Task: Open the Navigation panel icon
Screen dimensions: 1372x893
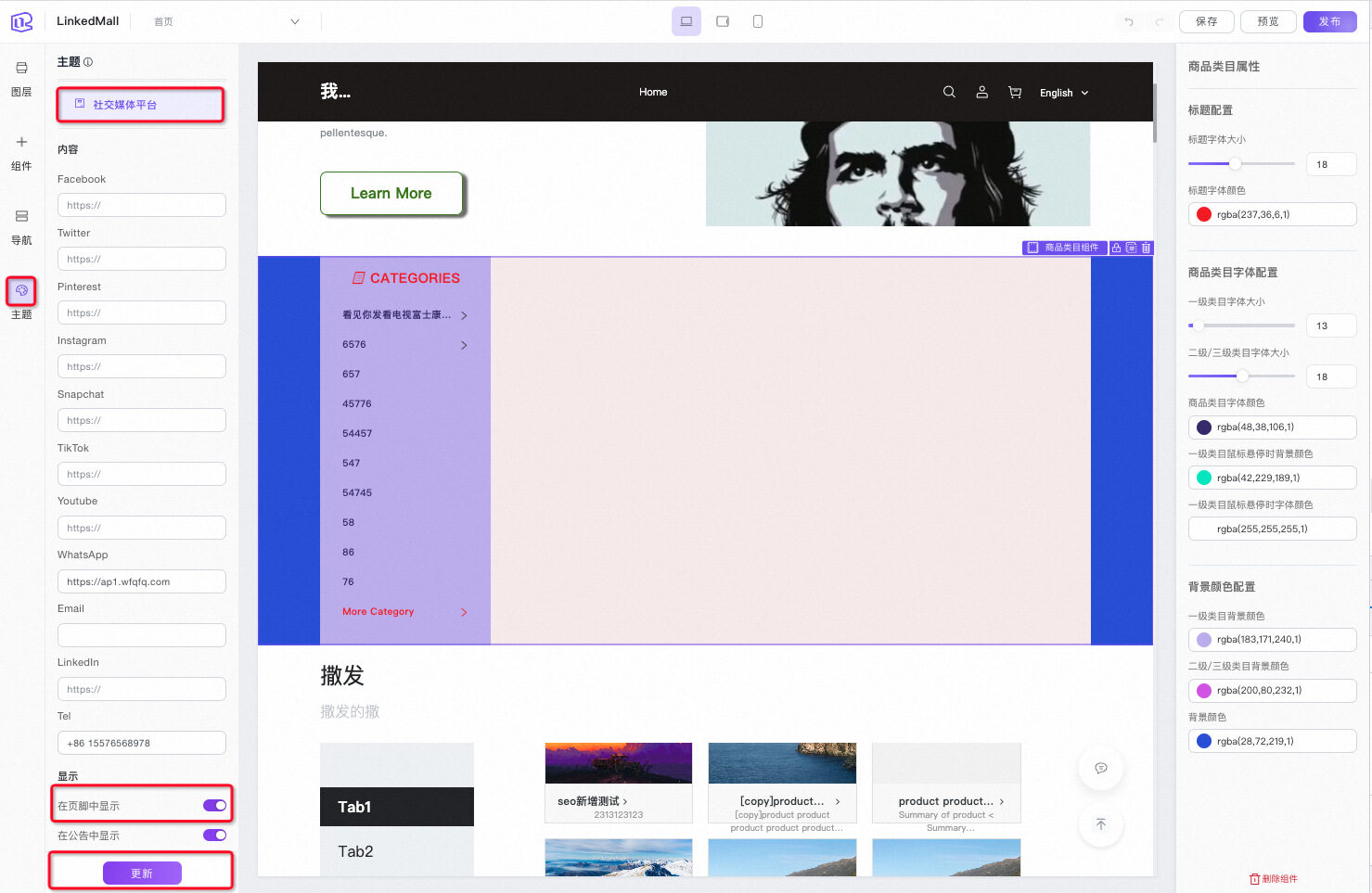Action: point(21,217)
